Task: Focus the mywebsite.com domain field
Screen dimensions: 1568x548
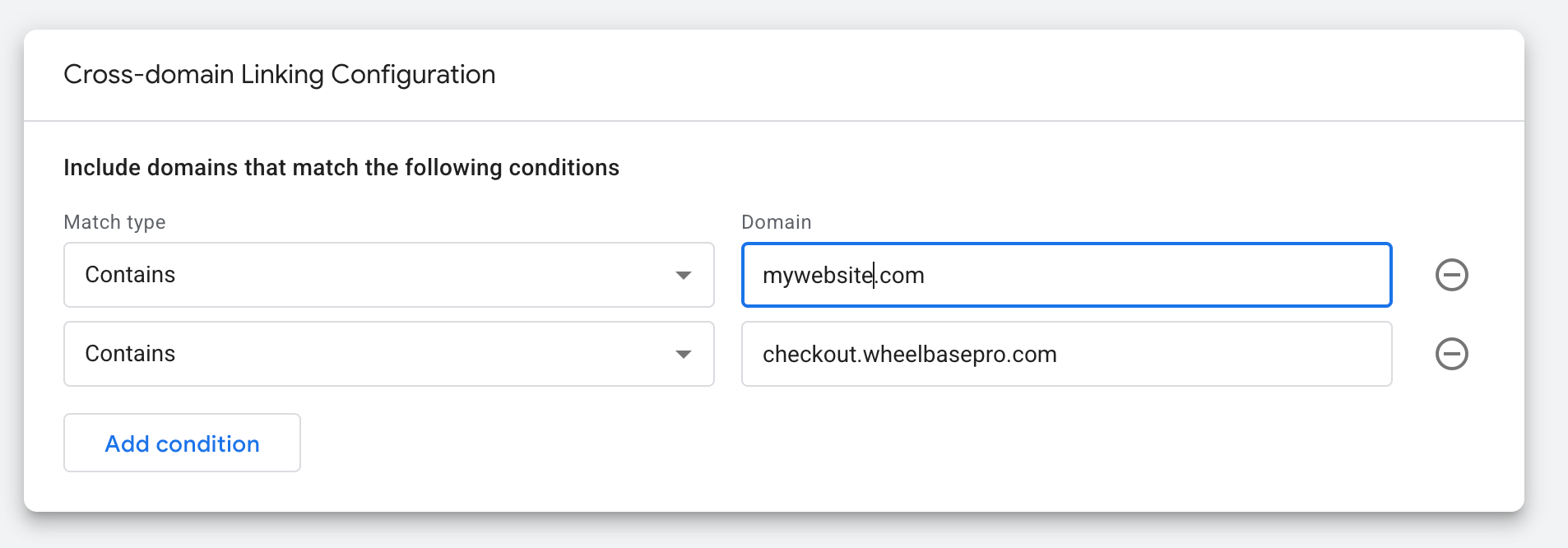Action: click(1066, 275)
